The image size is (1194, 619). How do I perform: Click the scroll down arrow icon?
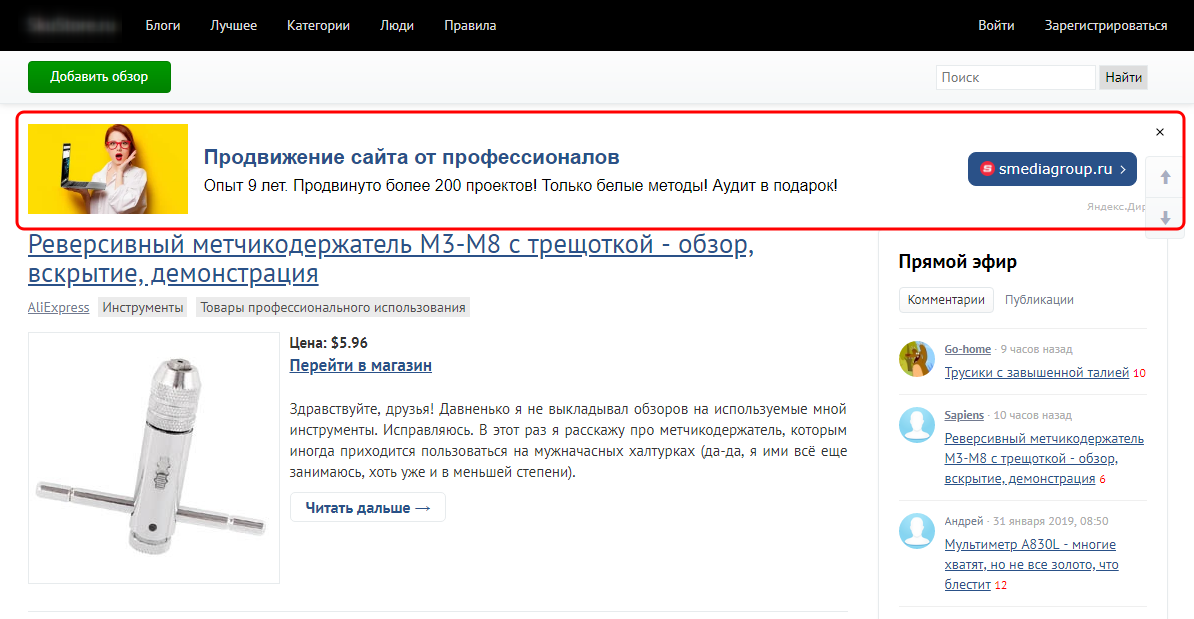[x=1165, y=217]
